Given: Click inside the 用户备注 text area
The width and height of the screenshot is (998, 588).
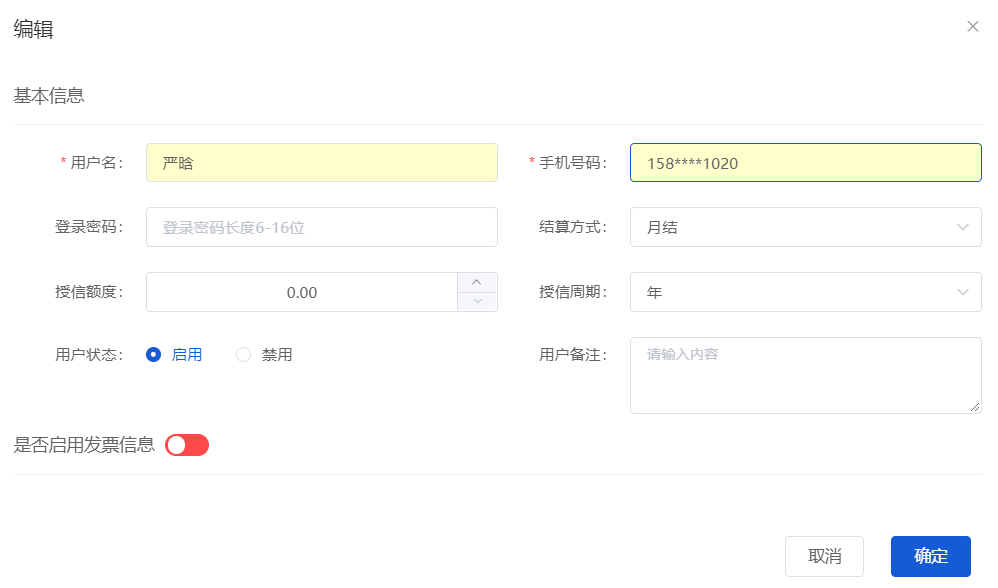Looking at the screenshot, I should pos(805,375).
